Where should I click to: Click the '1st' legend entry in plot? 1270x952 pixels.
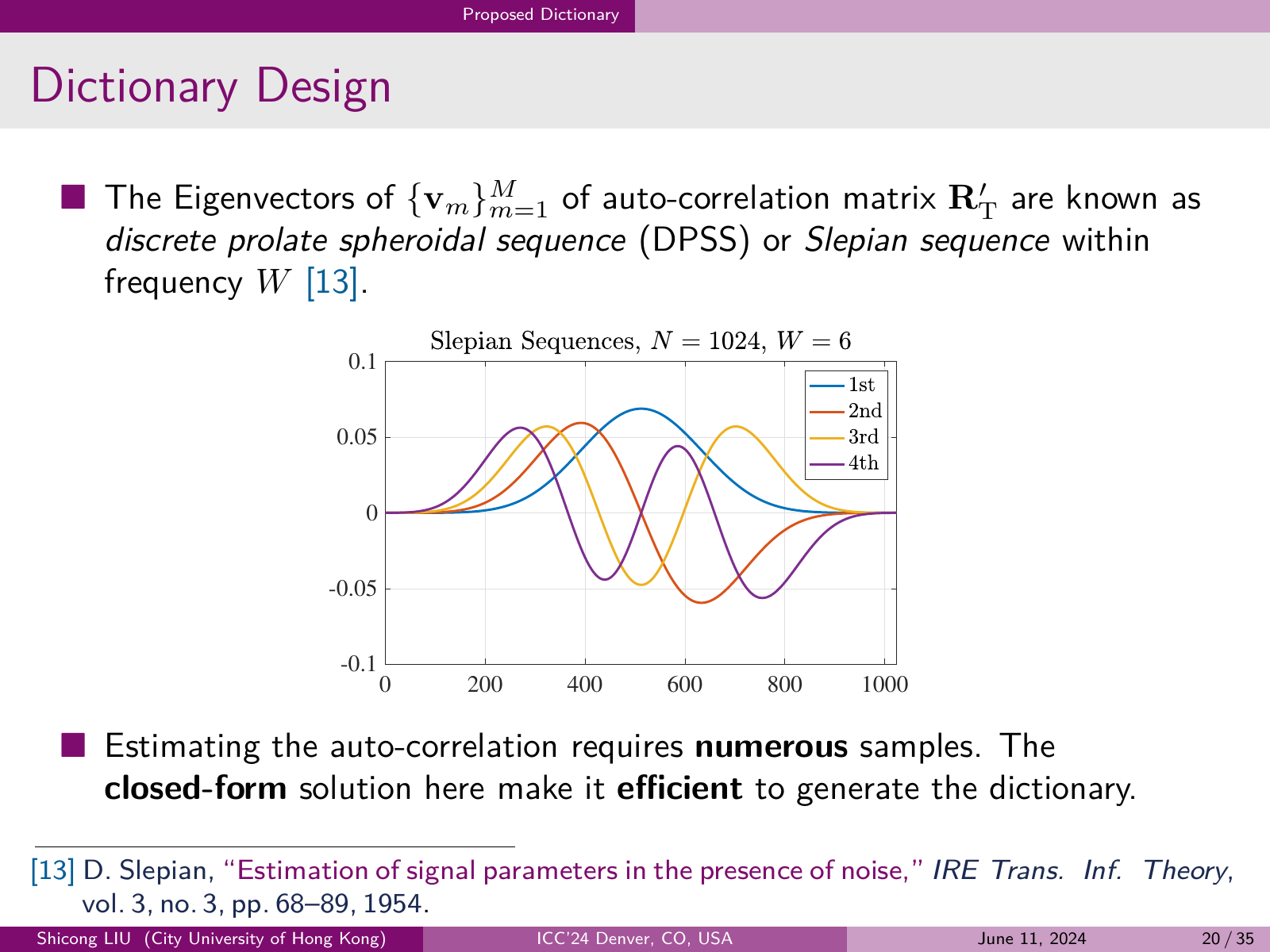(x=845, y=386)
